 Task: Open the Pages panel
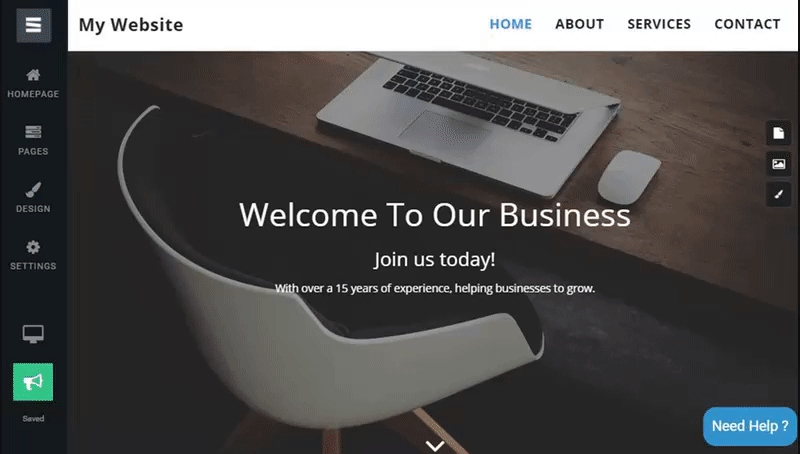pyautogui.click(x=33, y=141)
